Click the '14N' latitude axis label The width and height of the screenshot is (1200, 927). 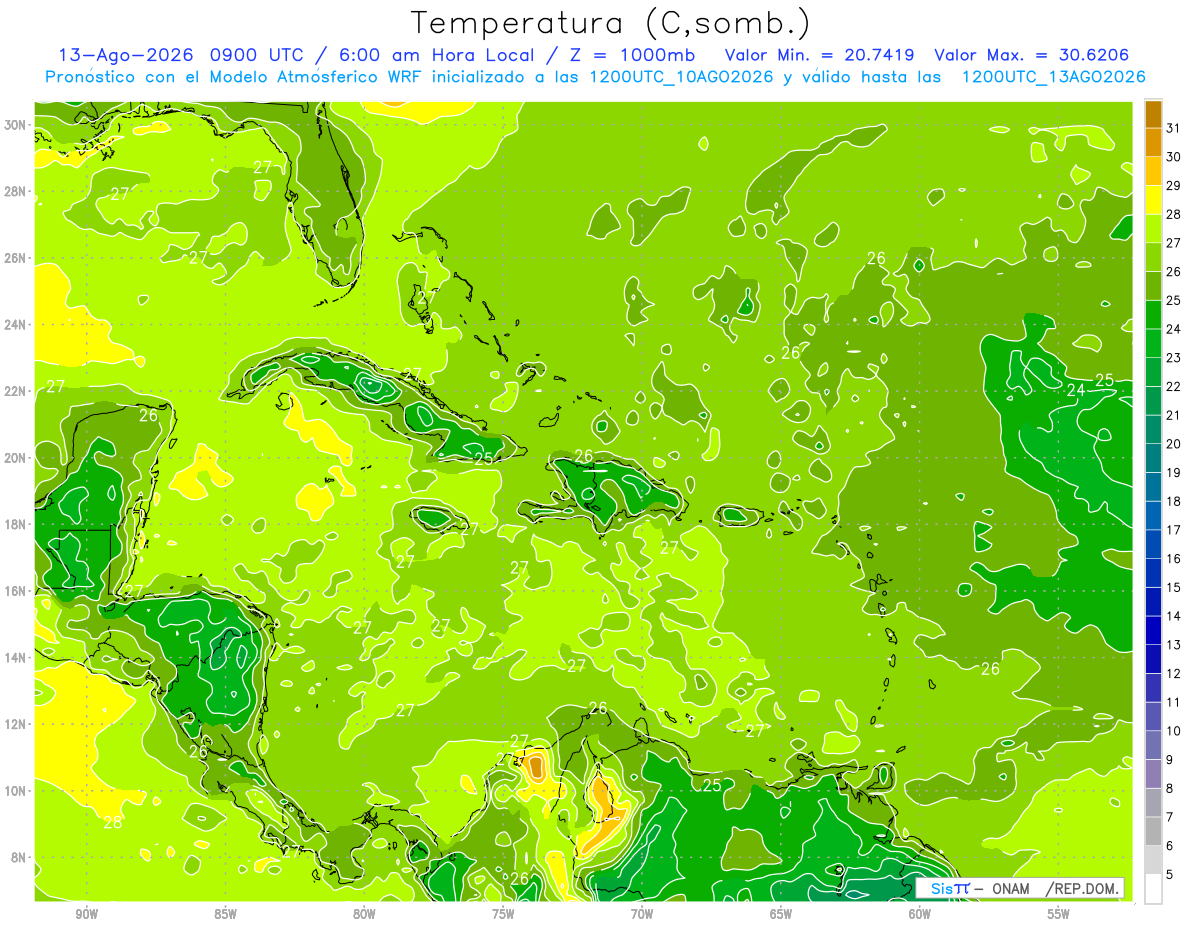[x=16, y=658]
